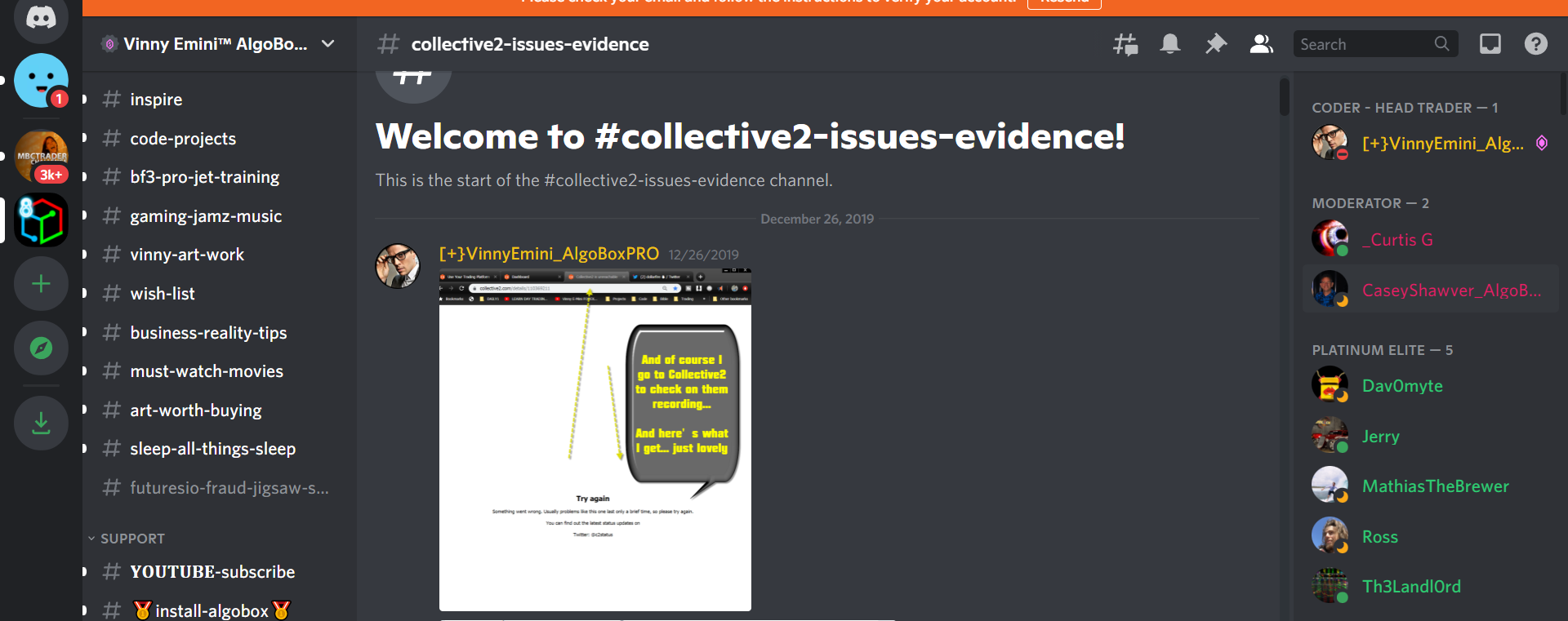Click VinnyEmini_AlgoBoxPRO message author name

pos(549,254)
